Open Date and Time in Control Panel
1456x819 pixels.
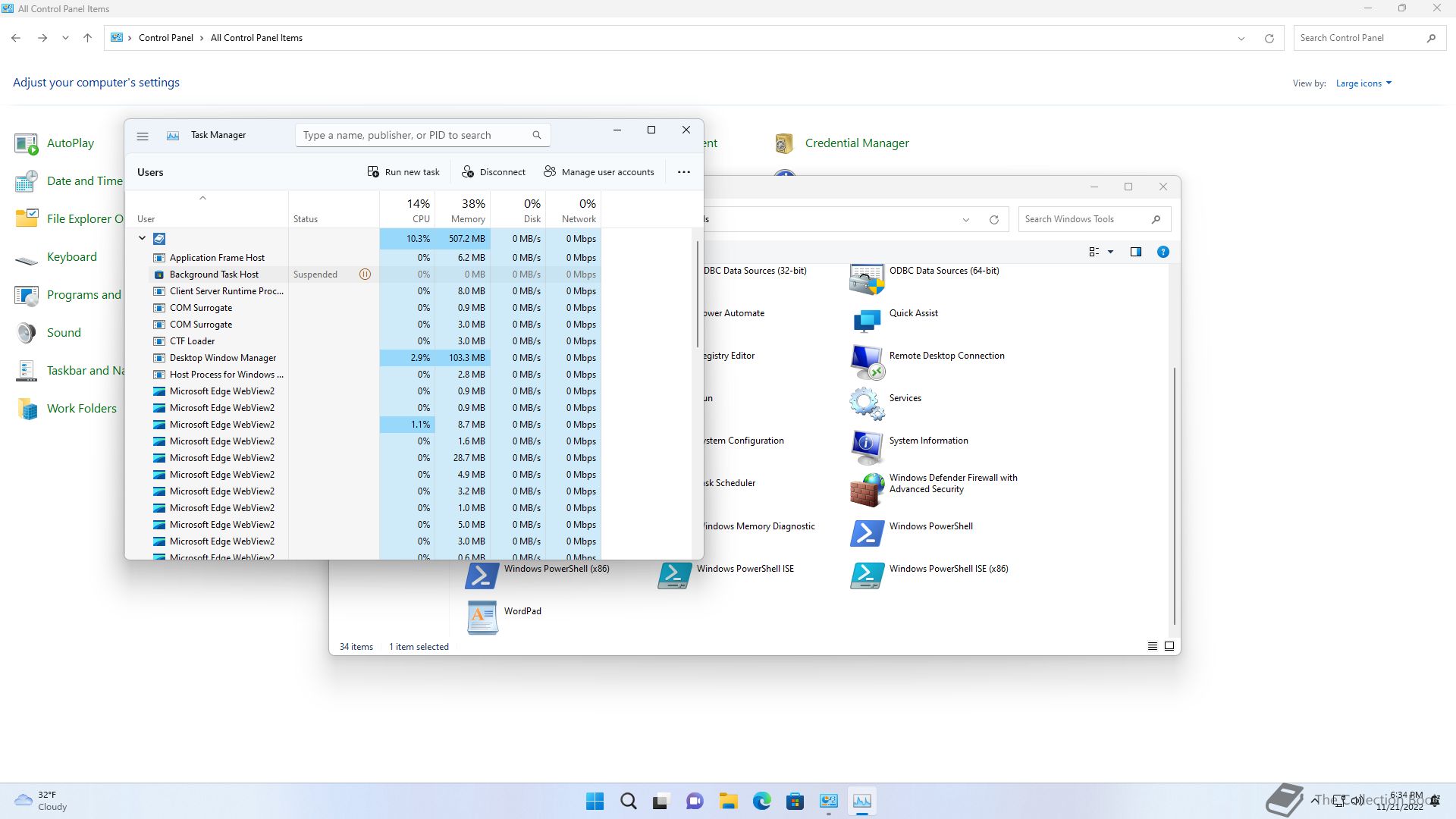point(68,181)
